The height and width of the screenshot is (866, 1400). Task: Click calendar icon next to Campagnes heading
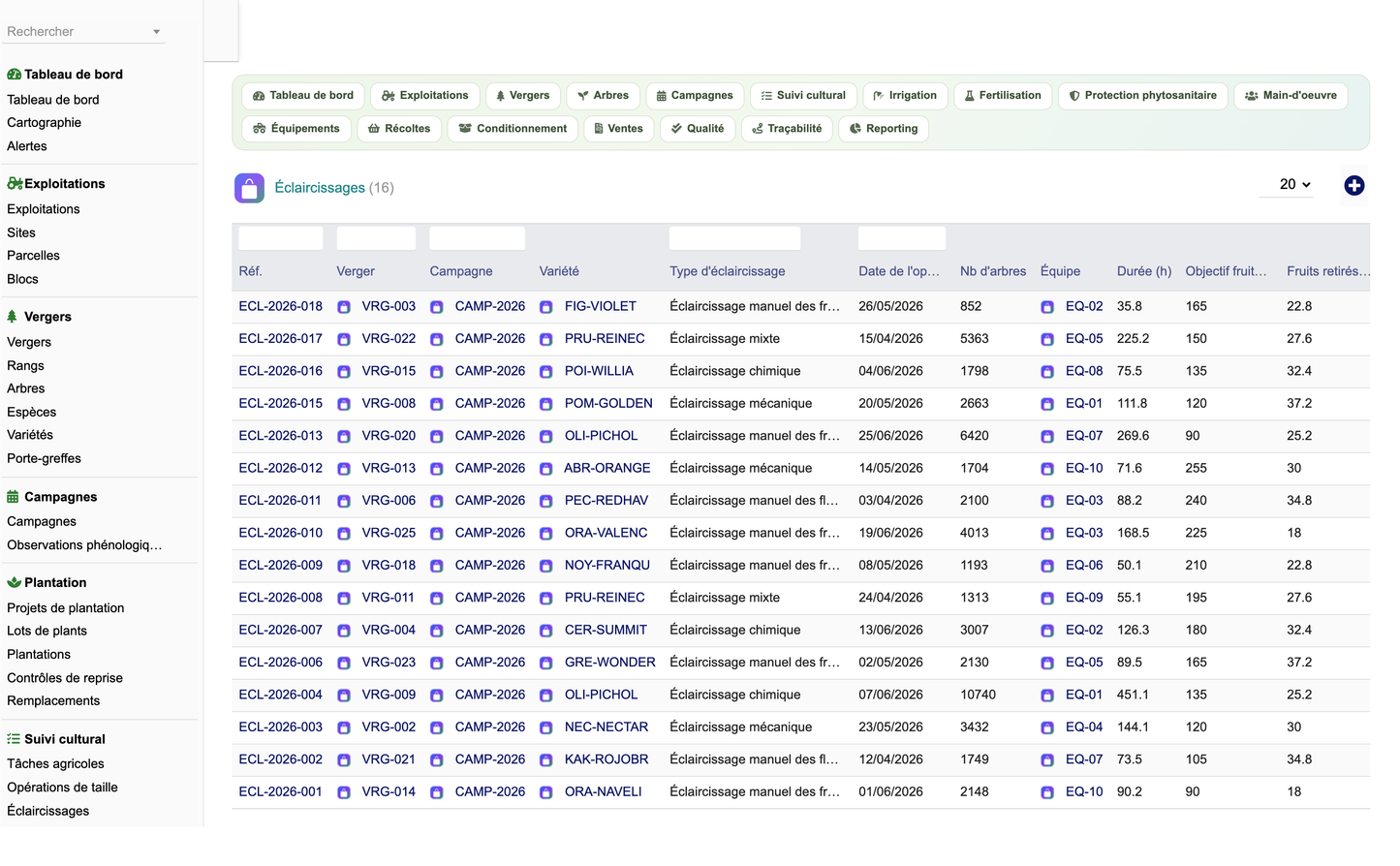click(x=13, y=497)
